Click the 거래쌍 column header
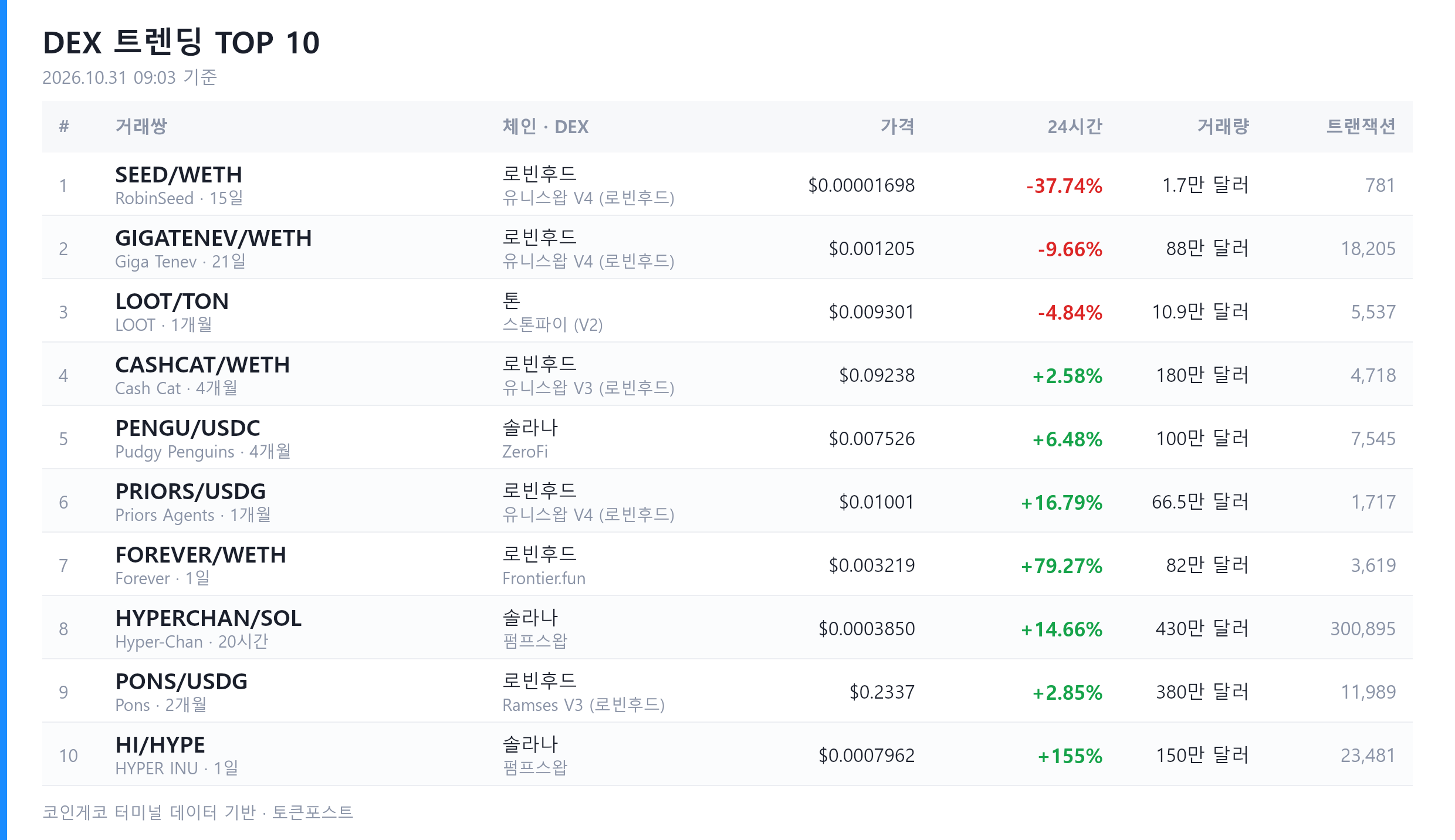1455x840 pixels. (x=141, y=126)
